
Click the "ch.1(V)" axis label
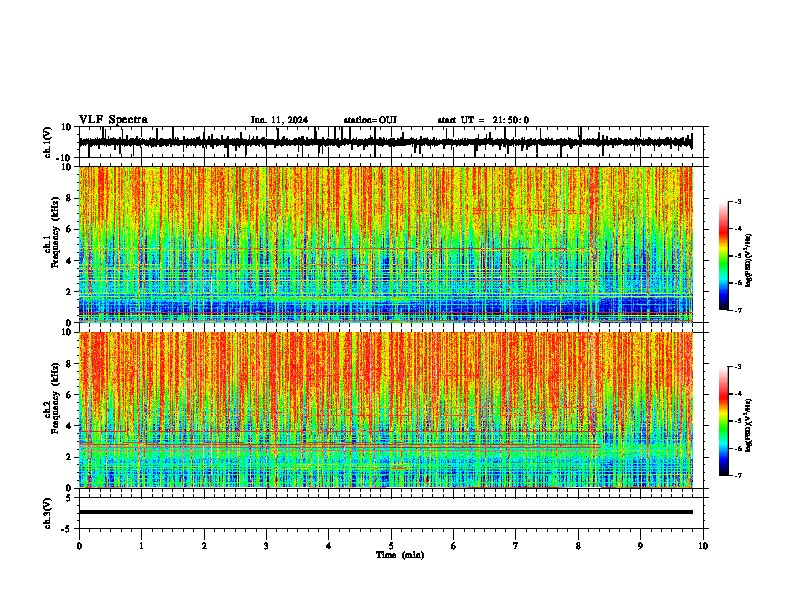coord(48,142)
